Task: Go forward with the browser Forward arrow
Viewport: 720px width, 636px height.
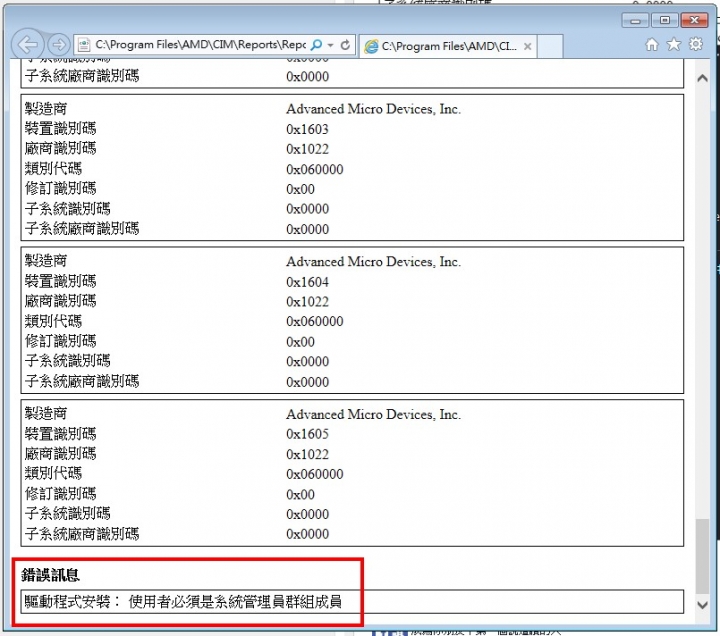Action: point(59,45)
